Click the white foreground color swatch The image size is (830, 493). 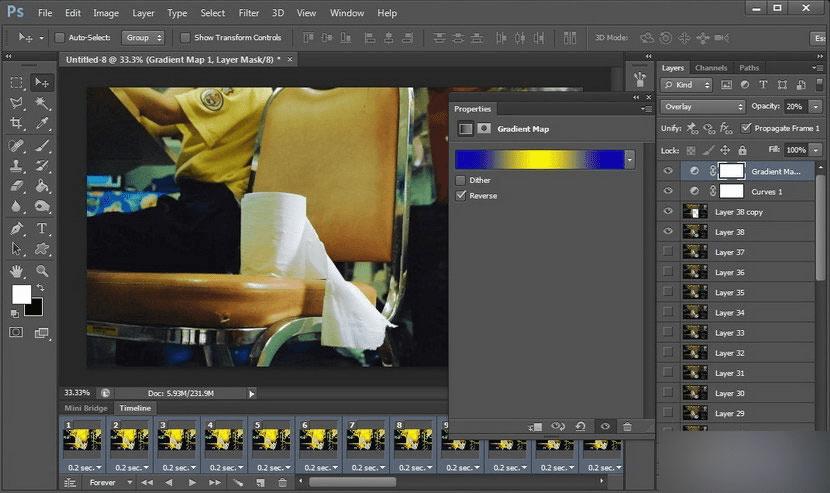pyautogui.click(x=20, y=294)
